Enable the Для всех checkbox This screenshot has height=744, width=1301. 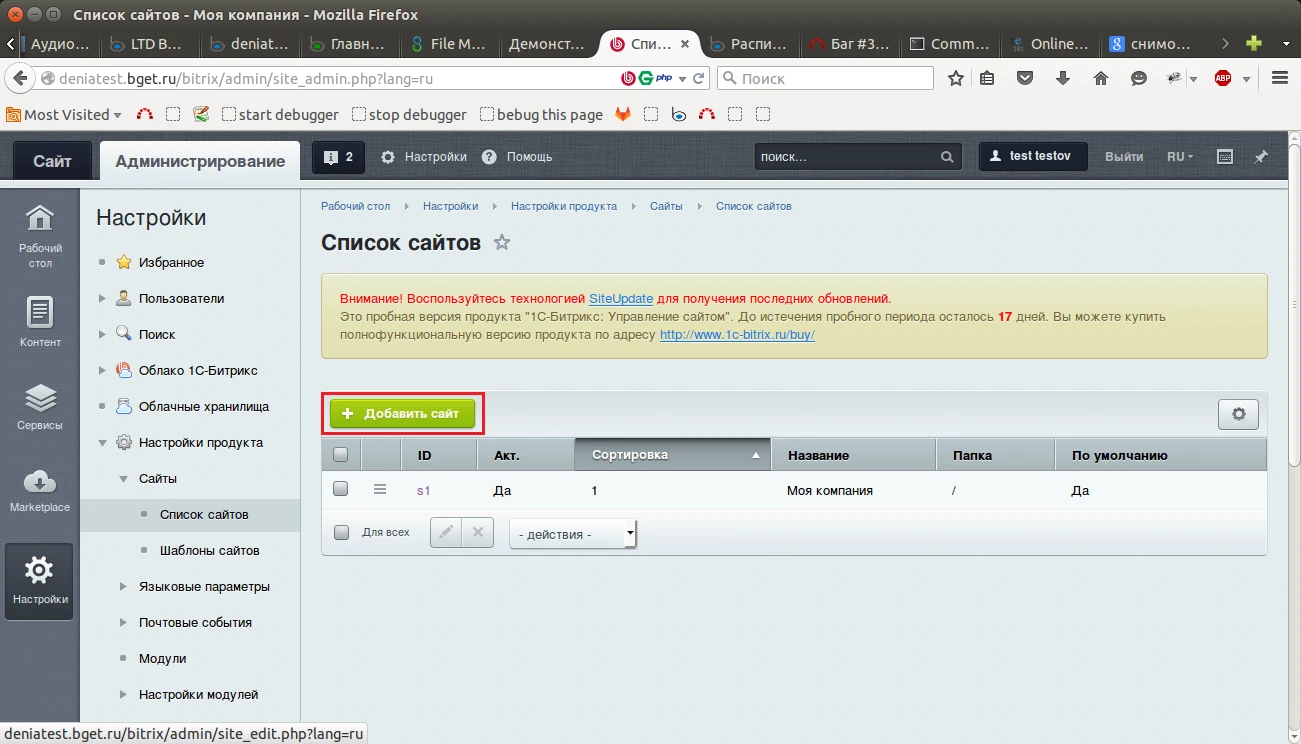(342, 533)
